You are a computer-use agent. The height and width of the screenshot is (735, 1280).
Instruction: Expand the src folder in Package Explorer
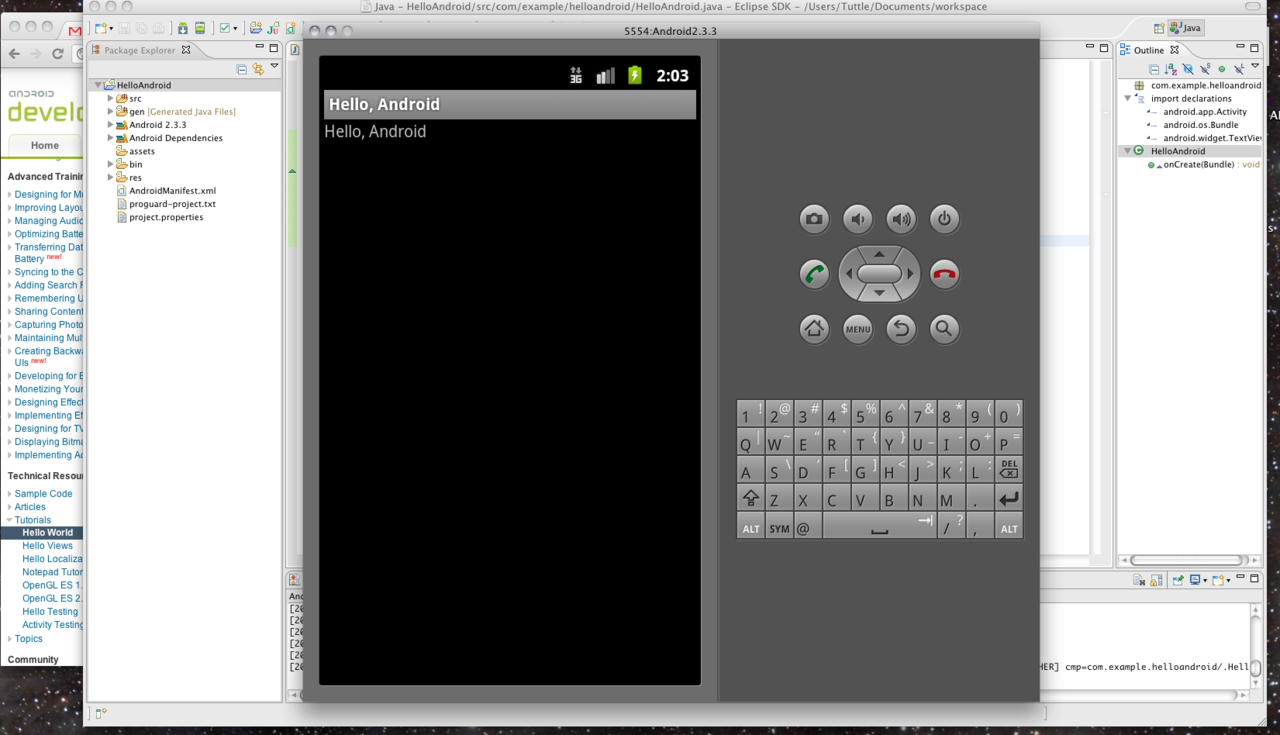[x=110, y=99]
